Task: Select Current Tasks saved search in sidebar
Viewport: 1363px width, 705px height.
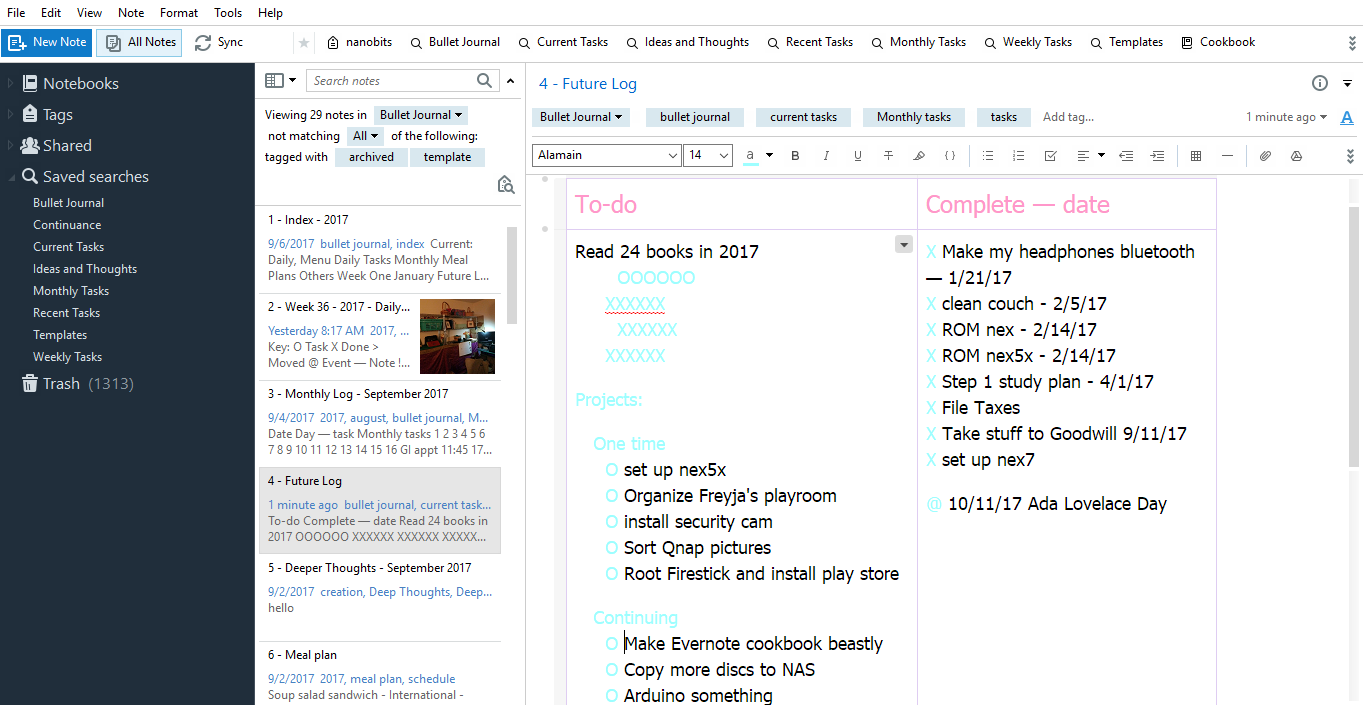Action: pos(68,247)
